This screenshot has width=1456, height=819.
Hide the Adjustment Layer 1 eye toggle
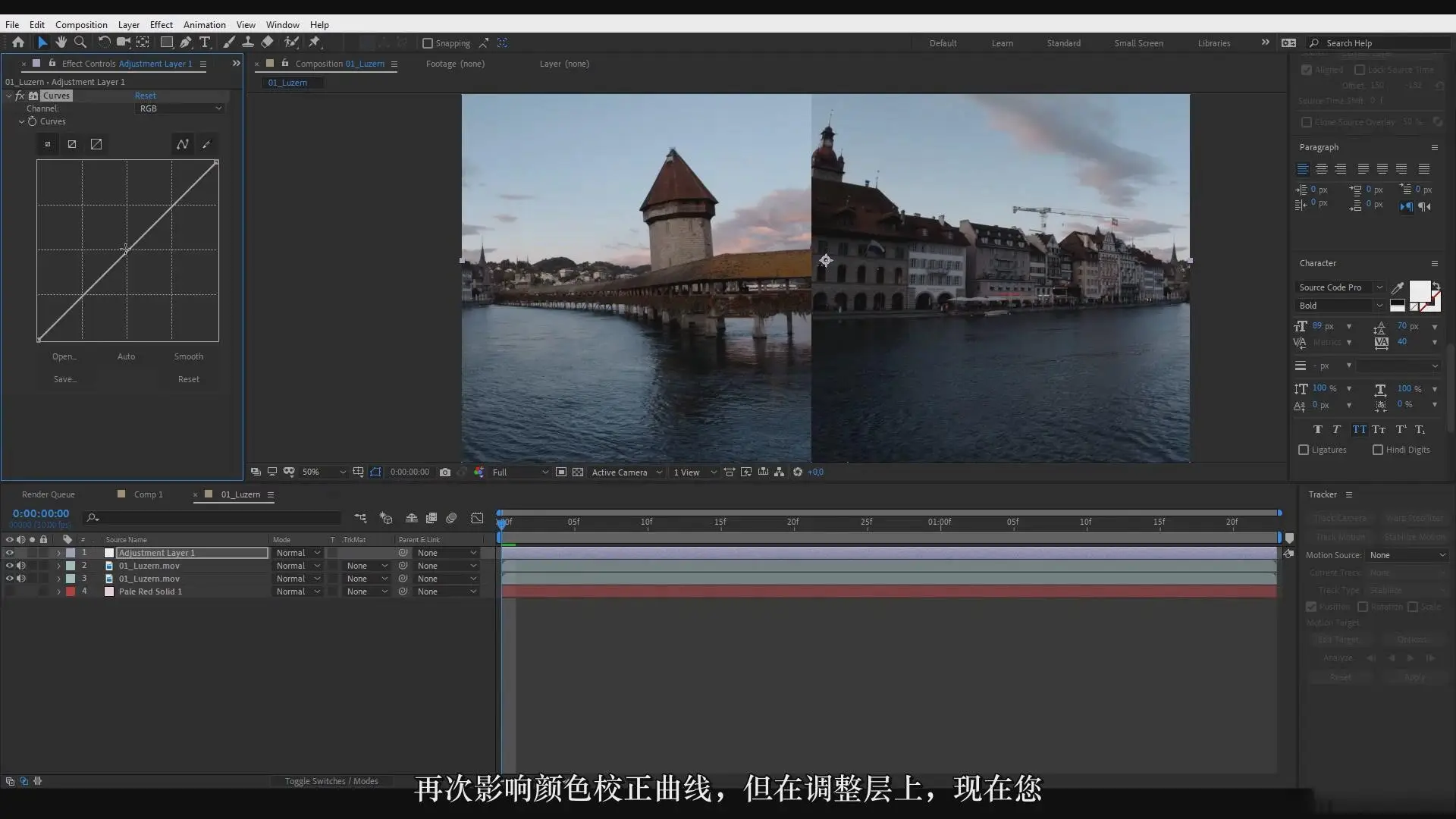[x=10, y=553]
